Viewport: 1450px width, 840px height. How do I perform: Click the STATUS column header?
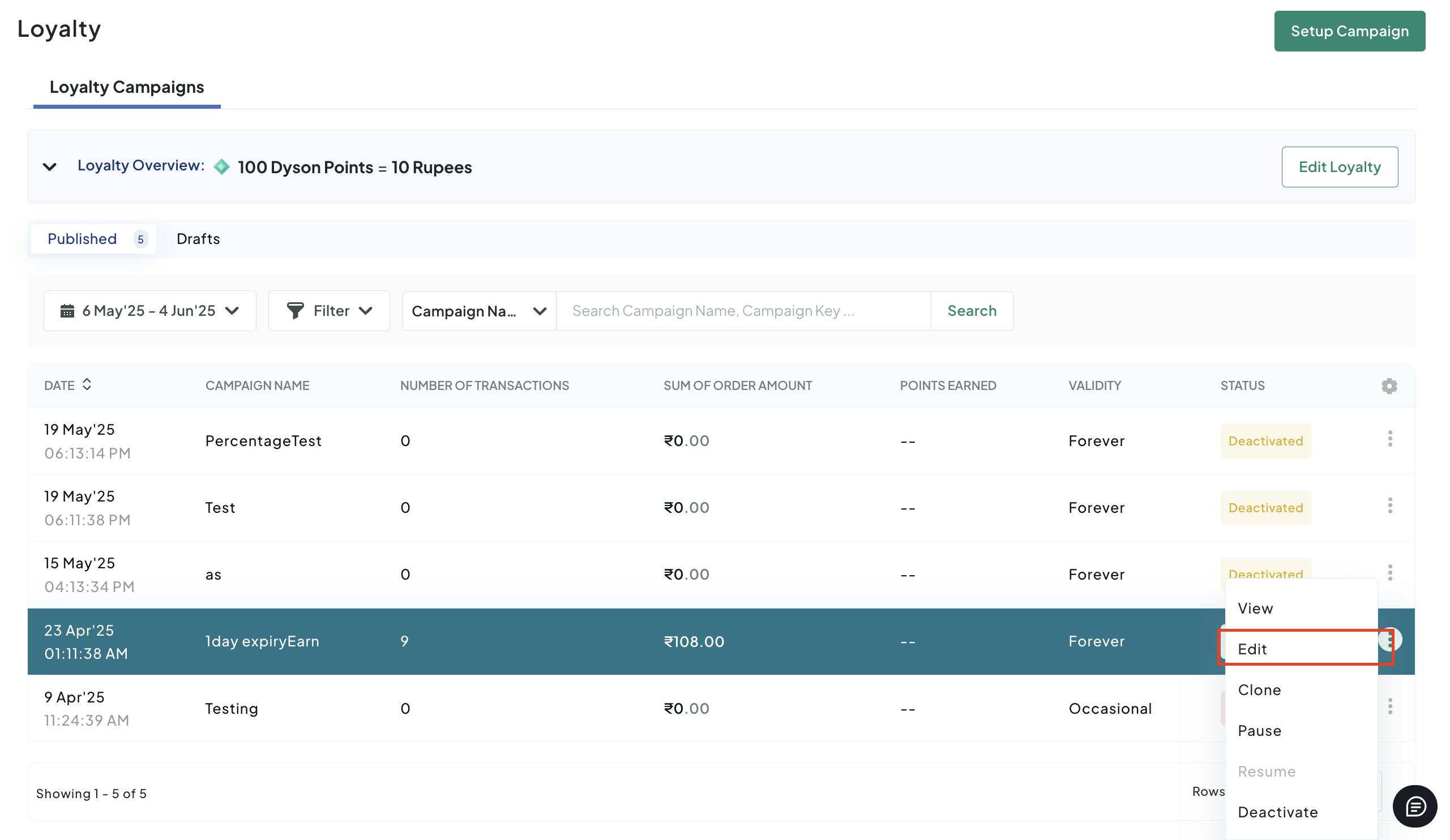coord(1242,385)
